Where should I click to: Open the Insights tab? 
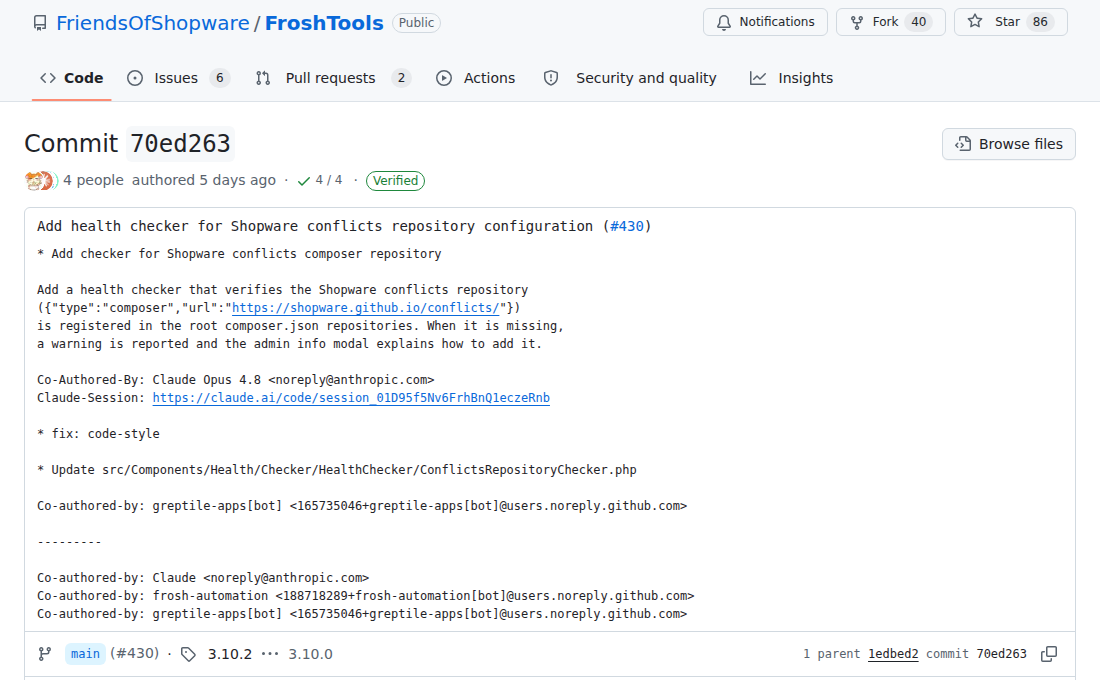[791, 78]
